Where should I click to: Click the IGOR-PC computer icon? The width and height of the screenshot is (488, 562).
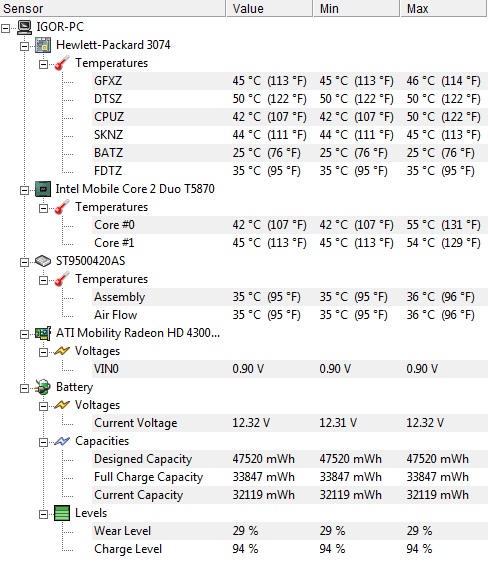coord(24,27)
